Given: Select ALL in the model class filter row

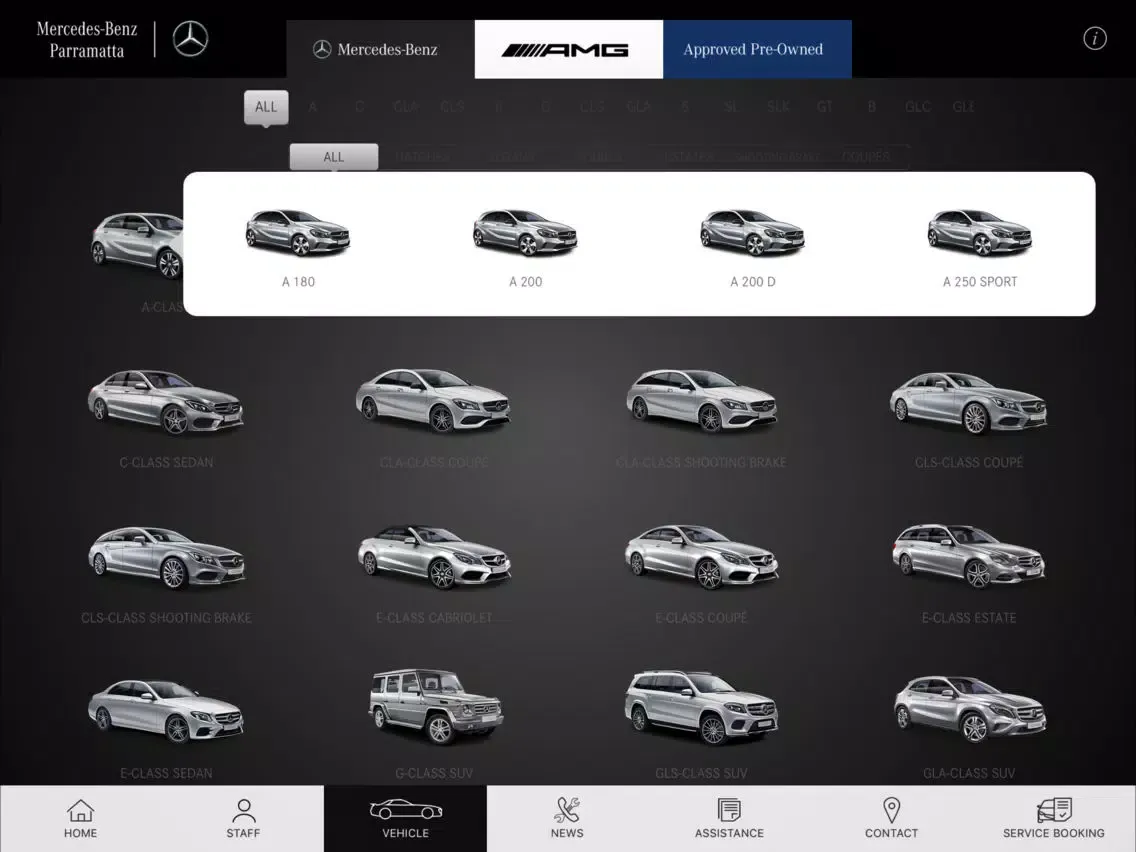Looking at the screenshot, I should click(266, 107).
